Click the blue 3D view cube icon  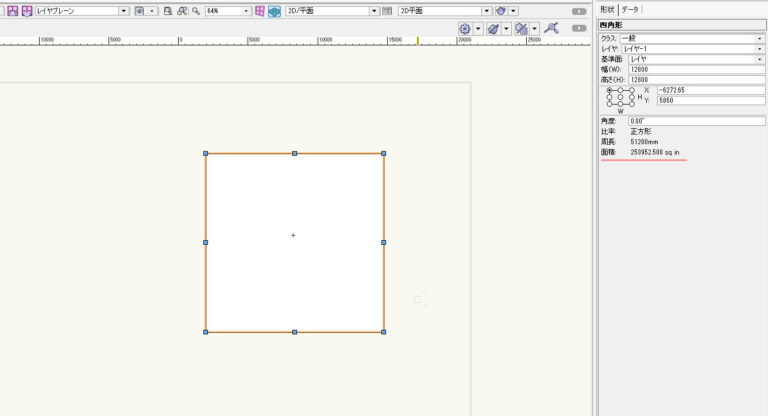point(273,10)
